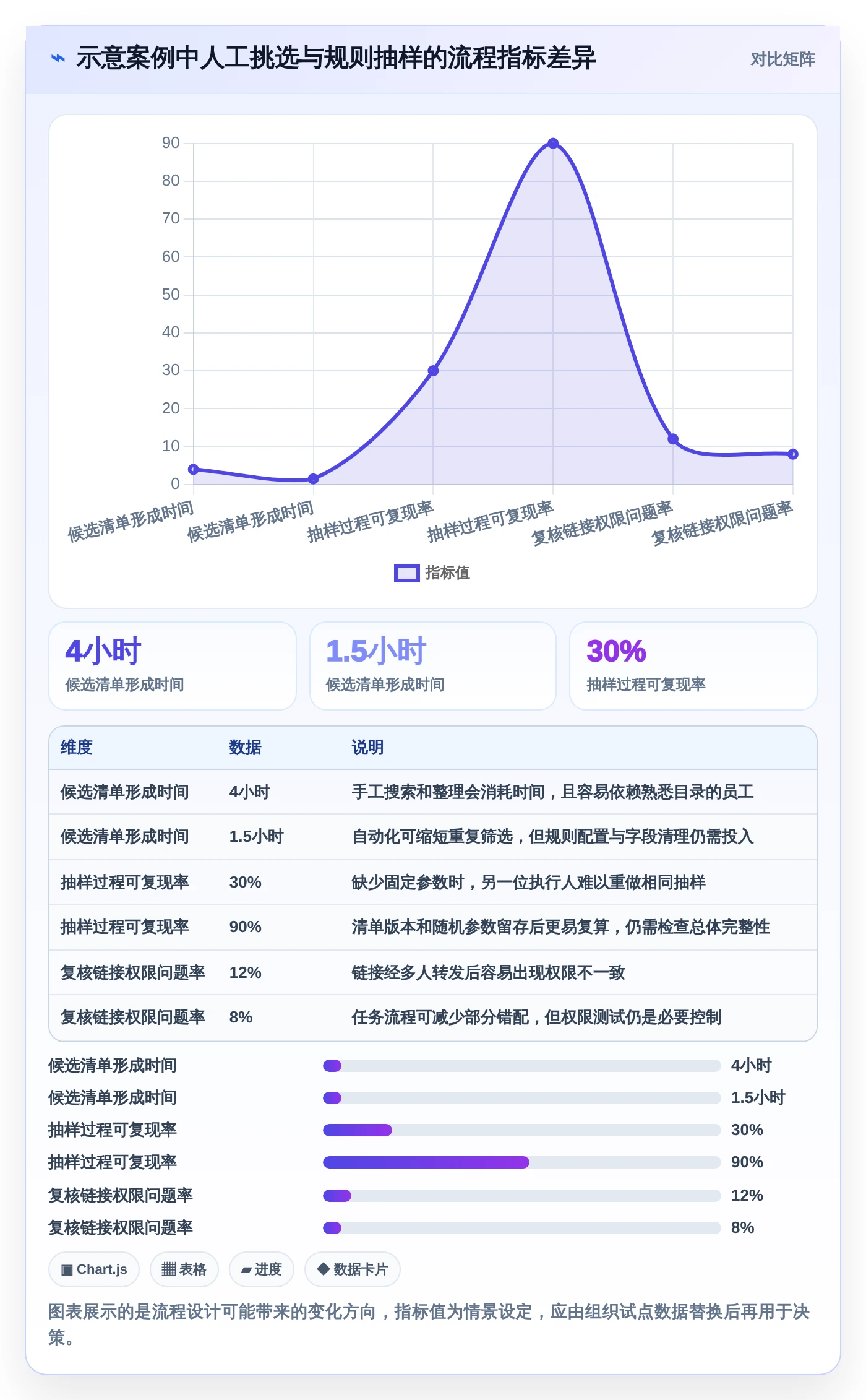Click the progress bar for 1.5小时
The width and height of the screenshot is (866, 1400).
522,1098
